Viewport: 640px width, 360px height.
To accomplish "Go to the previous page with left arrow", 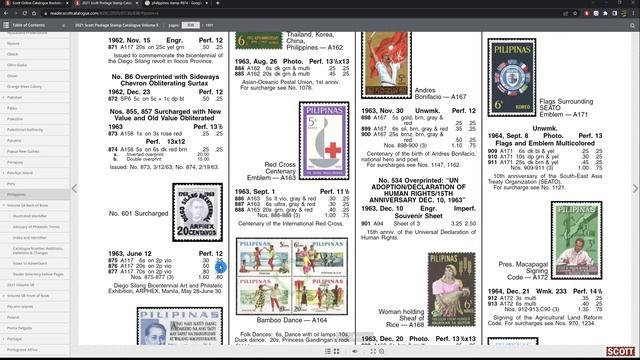I will pyautogui.click(x=74, y=188).
